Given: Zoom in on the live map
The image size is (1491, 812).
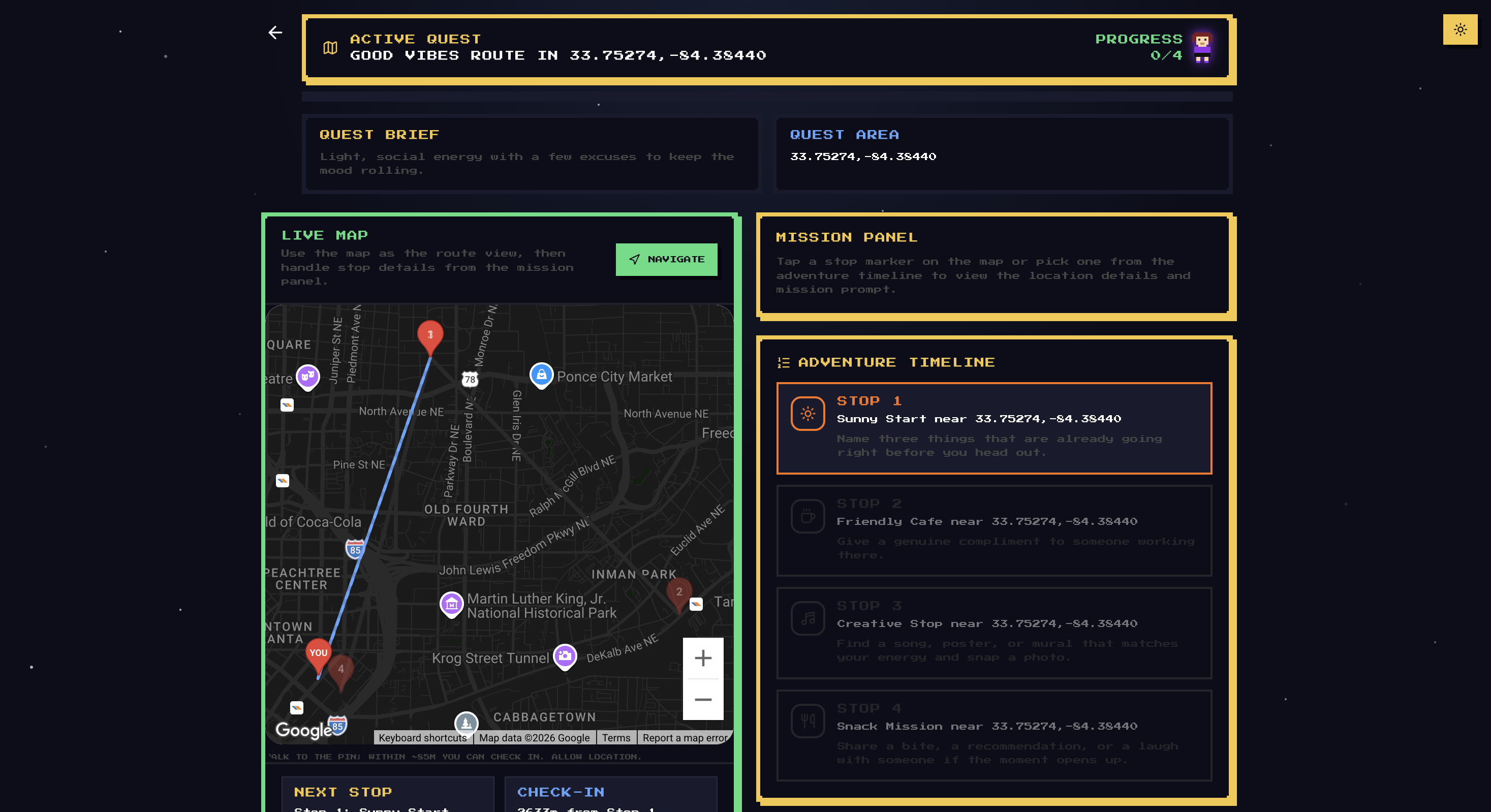Looking at the screenshot, I should coord(703,658).
